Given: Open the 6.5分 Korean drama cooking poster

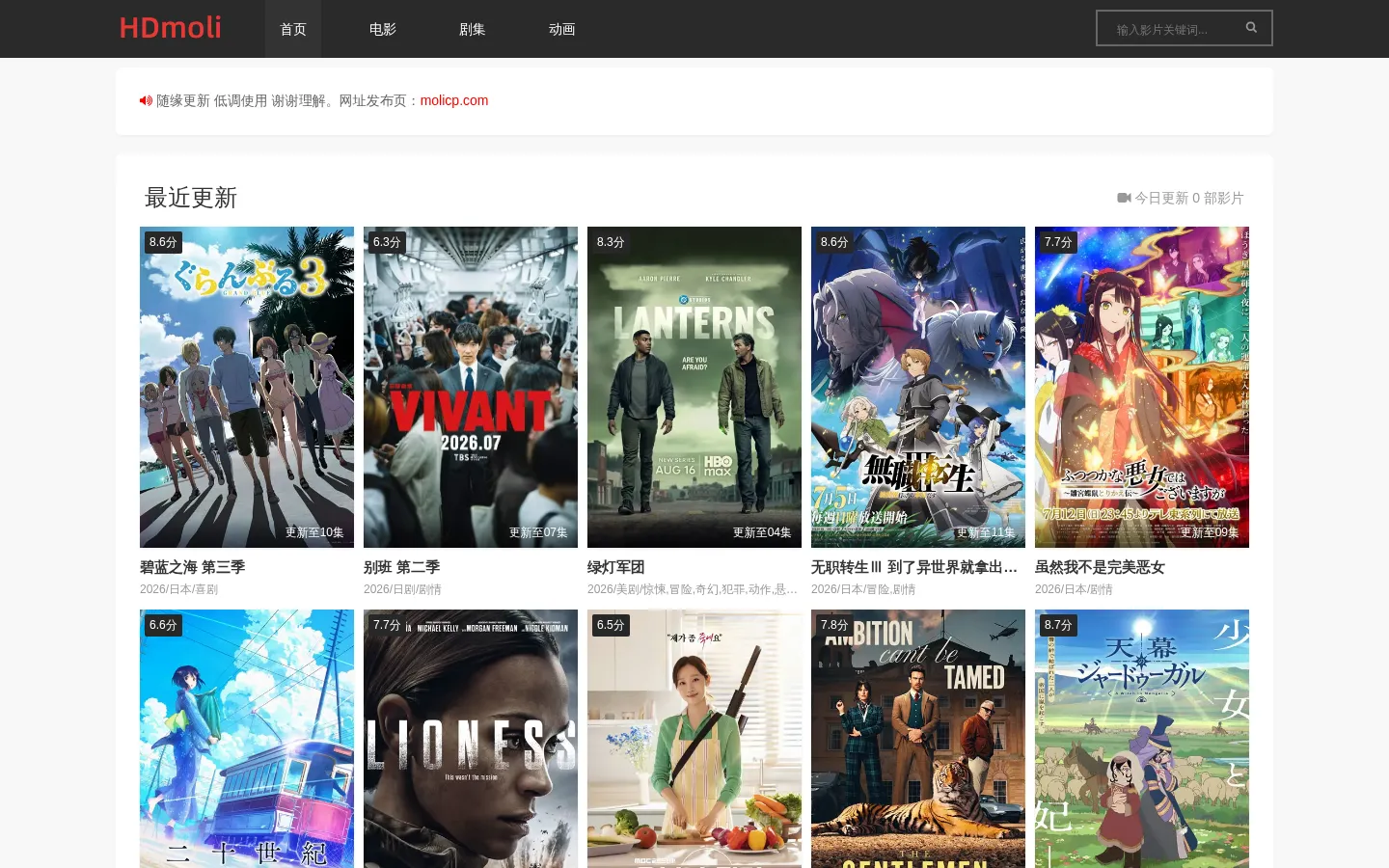Looking at the screenshot, I should click(694, 739).
